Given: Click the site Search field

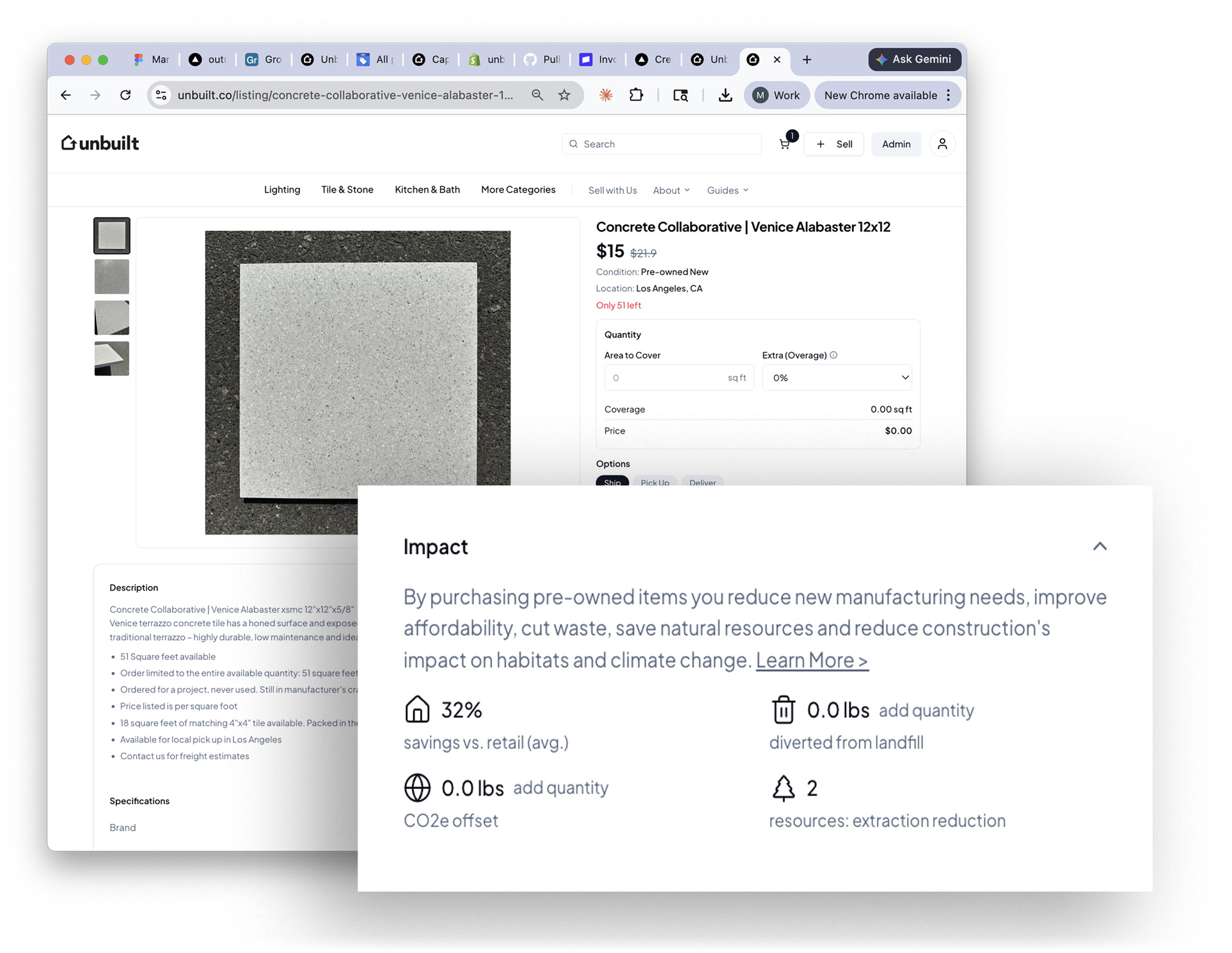Looking at the screenshot, I should (661, 144).
